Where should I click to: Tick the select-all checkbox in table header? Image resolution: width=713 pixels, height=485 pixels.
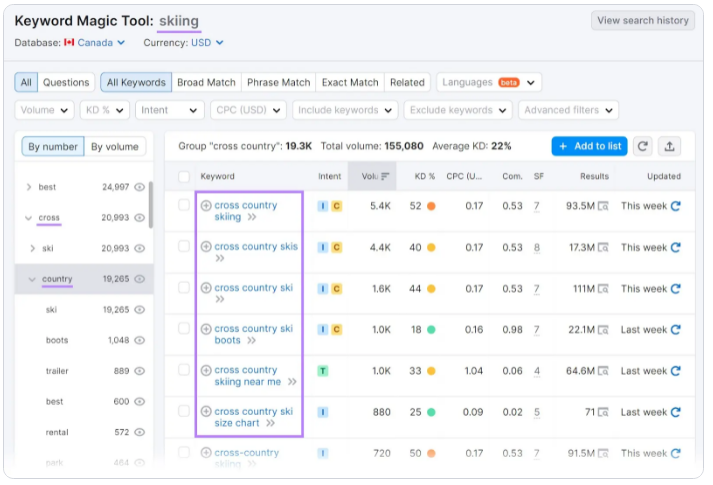coord(184,176)
